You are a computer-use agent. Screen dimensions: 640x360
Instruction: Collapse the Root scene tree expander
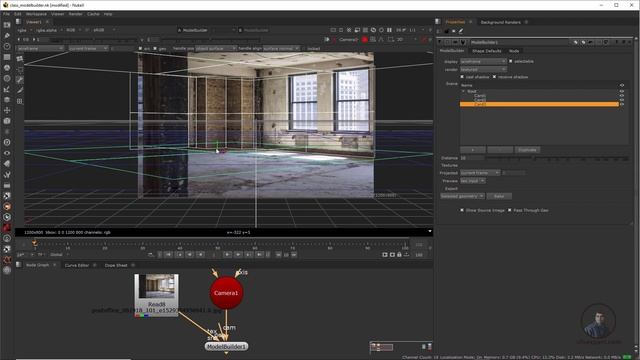point(463,91)
